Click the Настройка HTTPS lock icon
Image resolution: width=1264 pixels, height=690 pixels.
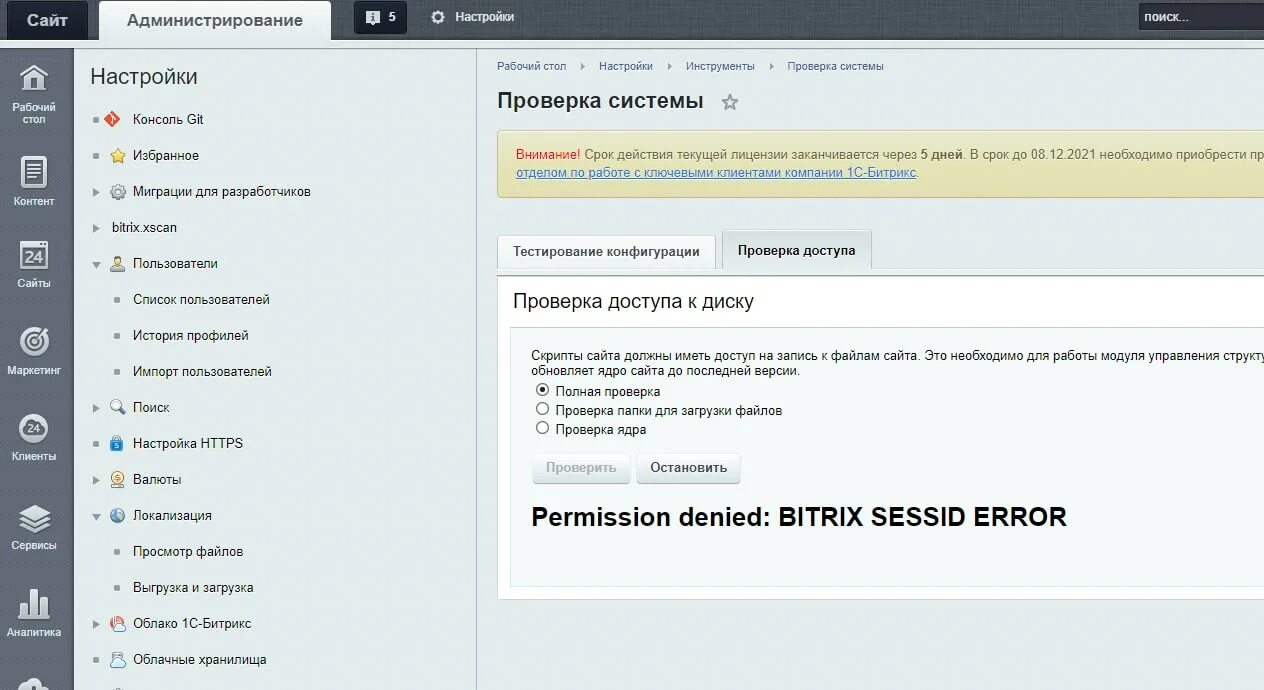[x=117, y=443]
